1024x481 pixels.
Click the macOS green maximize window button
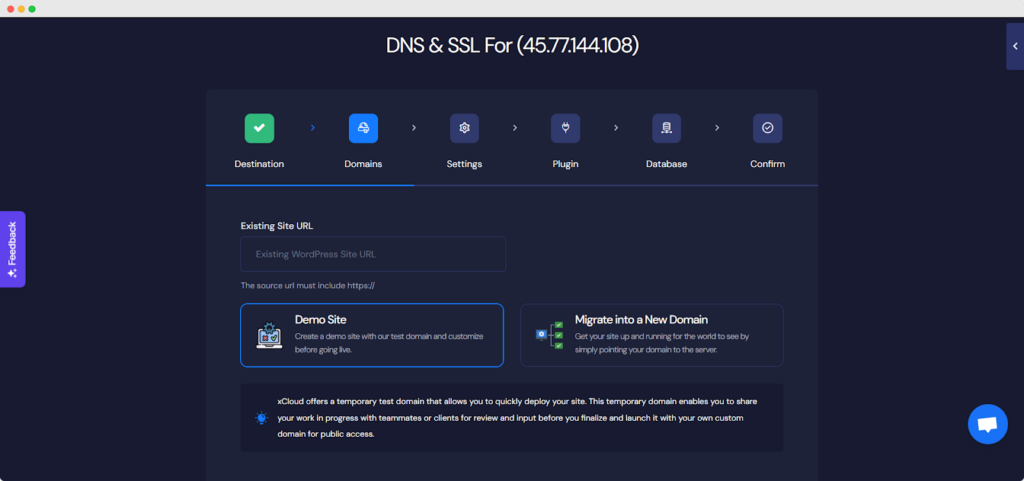(32, 8)
